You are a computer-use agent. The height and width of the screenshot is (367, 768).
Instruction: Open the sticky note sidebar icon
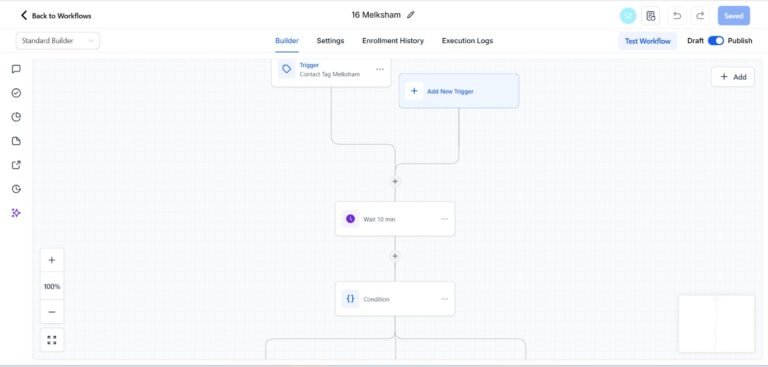(x=16, y=141)
